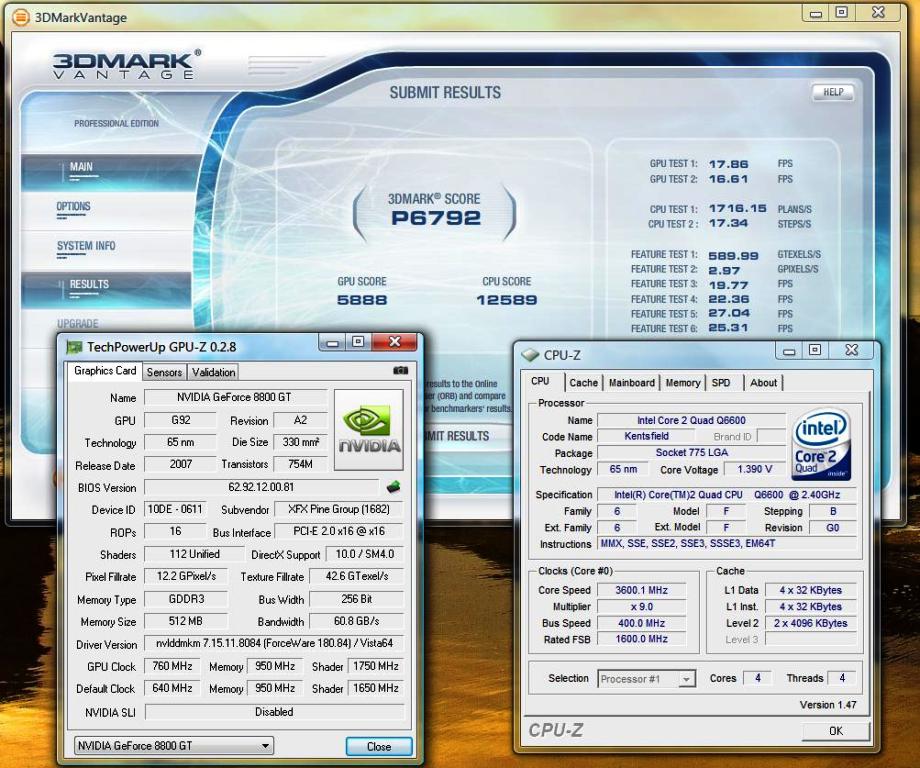Open the About tab in CPU-Z
Screen dimensions: 920x768
(x=763, y=383)
